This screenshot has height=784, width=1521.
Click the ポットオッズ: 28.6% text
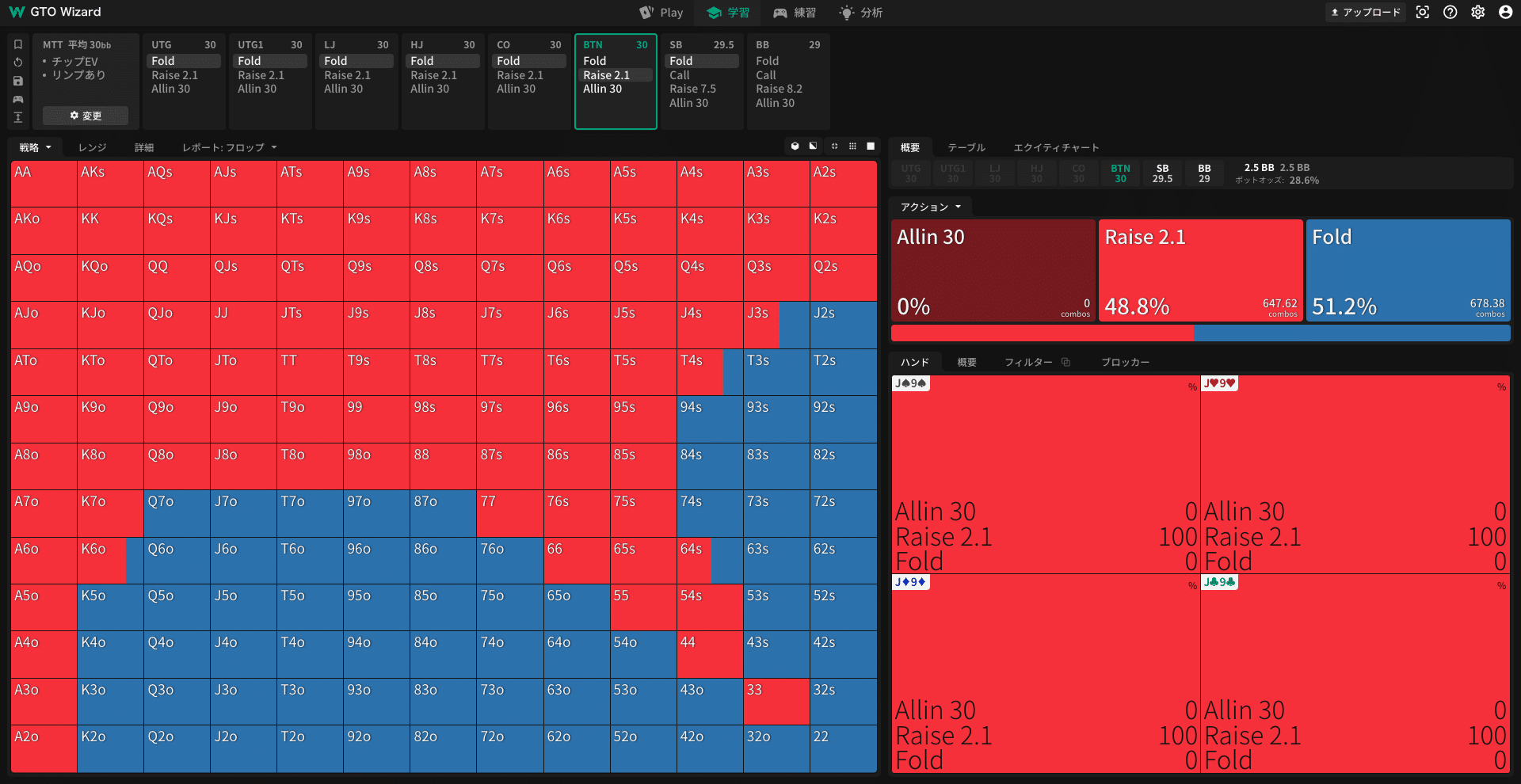[x=1277, y=181]
